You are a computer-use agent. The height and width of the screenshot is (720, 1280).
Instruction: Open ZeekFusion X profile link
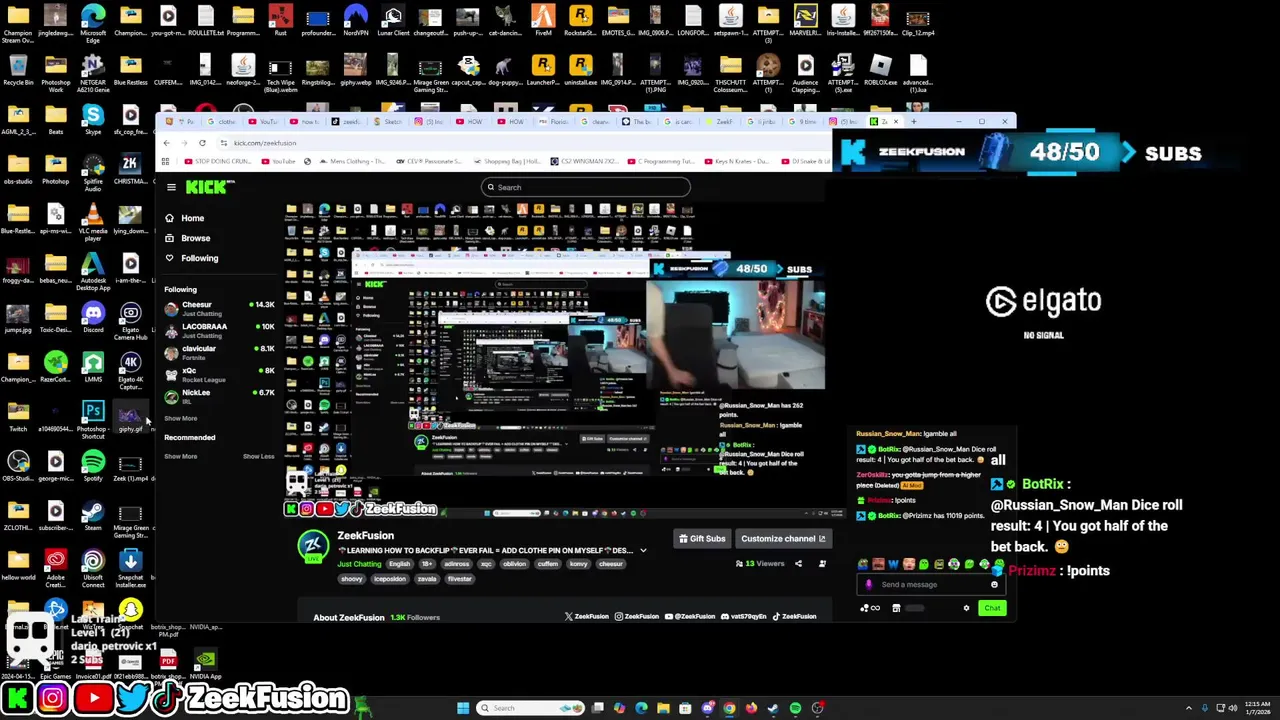coord(587,616)
